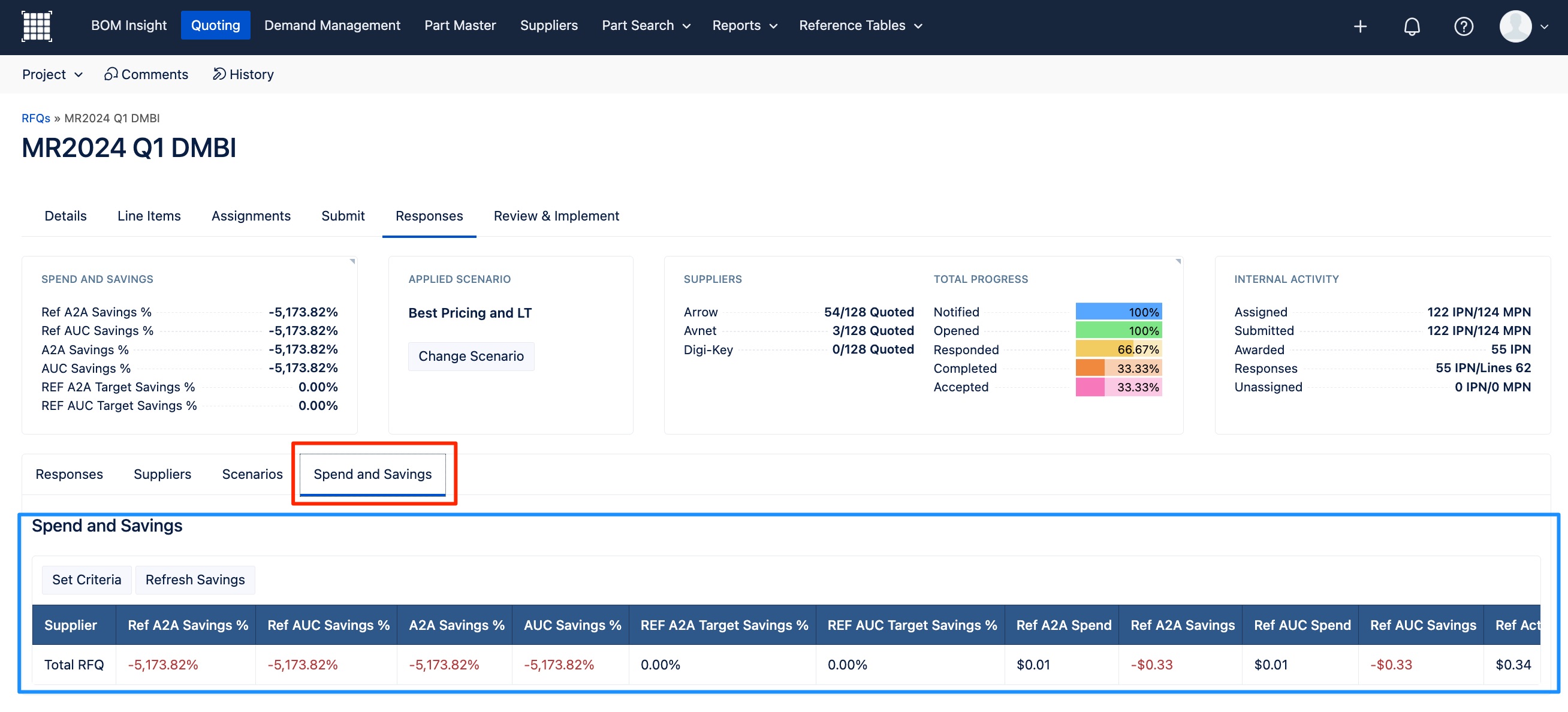Click the pink Accepted 33.33% bar
The image size is (1568, 712).
coord(1119,387)
